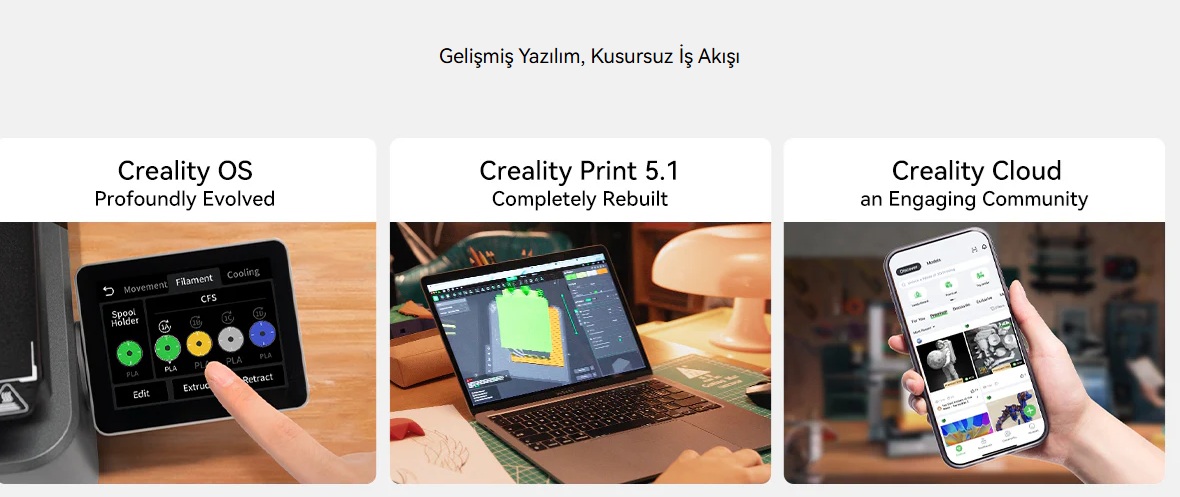Image resolution: width=1180 pixels, height=497 pixels.
Task: Tap the Edit button on touchscreen
Action: 141,393
